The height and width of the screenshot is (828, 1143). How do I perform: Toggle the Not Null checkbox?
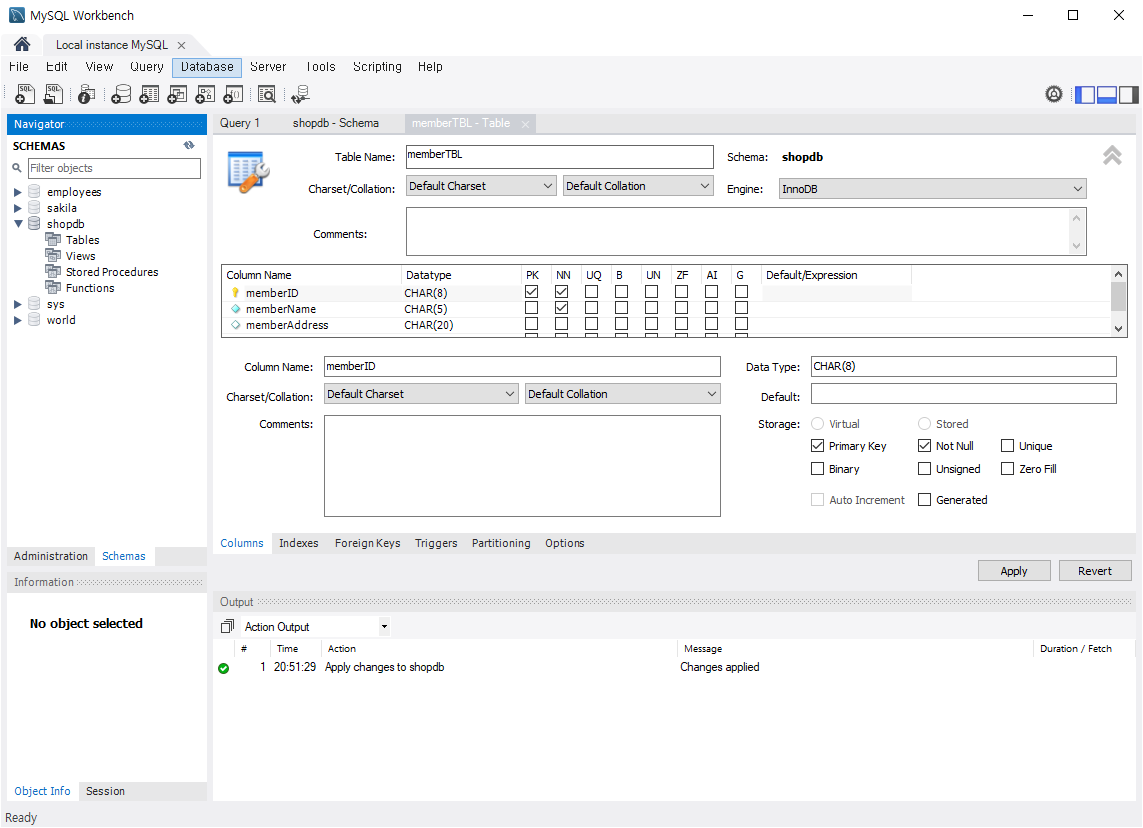tap(924, 445)
